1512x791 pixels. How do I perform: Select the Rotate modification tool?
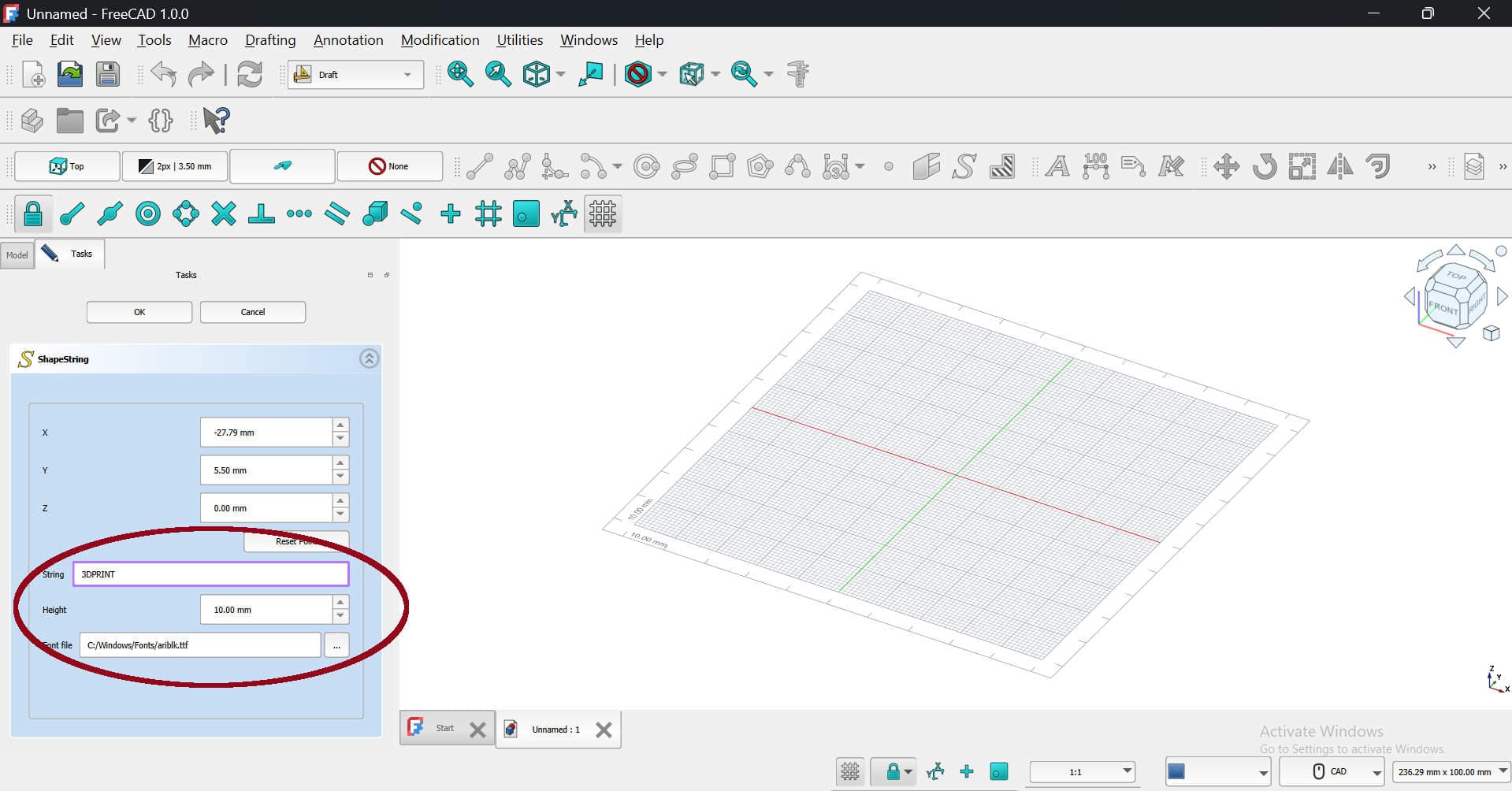[1265, 166]
